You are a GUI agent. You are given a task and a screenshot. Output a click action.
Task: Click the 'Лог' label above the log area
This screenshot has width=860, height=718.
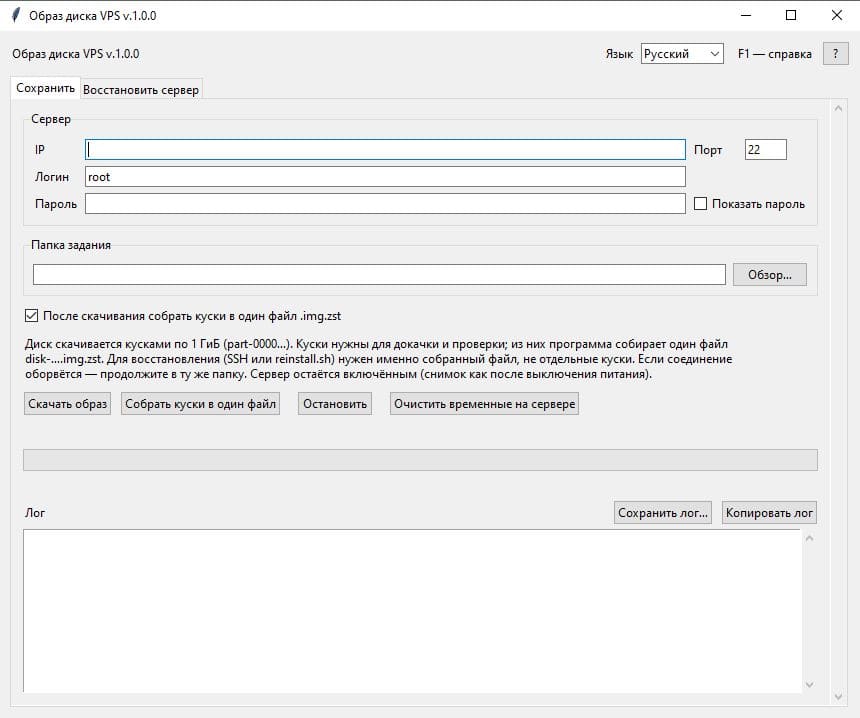[x=35, y=513]
